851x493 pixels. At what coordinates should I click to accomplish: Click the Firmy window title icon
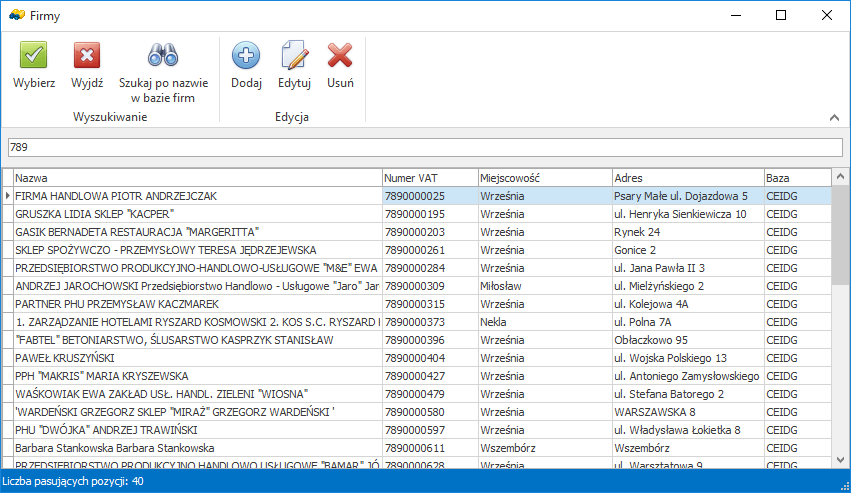(x=17, y=15)
